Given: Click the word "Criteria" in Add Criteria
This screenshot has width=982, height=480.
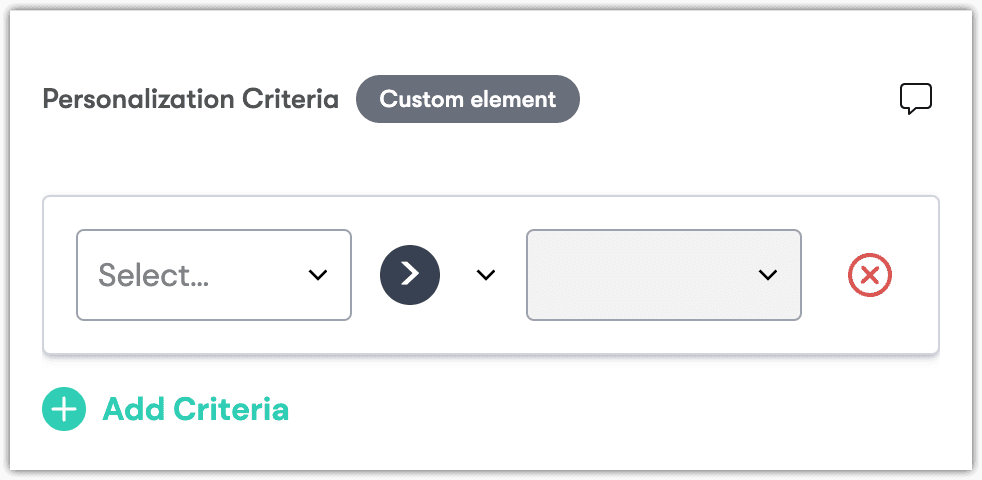Looking at the screenshot, I should [x=231, y=409].
